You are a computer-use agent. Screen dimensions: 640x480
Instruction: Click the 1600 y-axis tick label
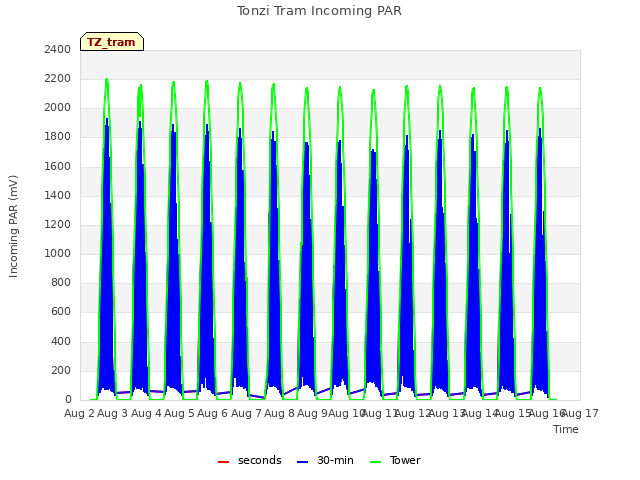point(58,166)
